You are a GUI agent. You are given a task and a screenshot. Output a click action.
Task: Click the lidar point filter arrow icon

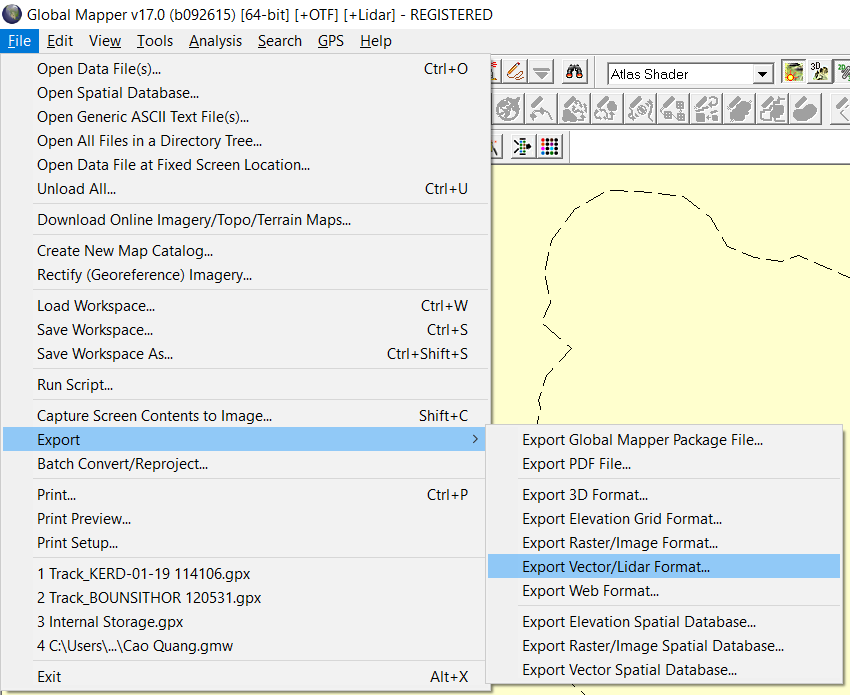coord(523,146)
